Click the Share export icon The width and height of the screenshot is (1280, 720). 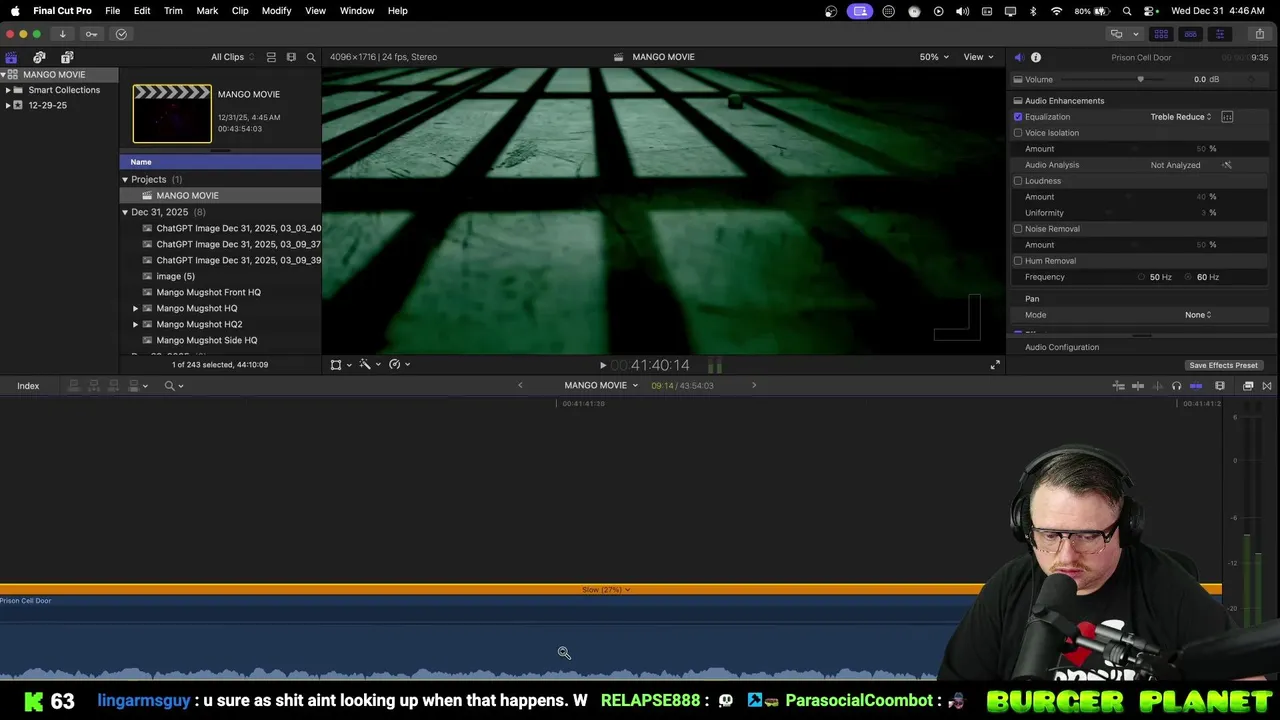click(1260, 34)
